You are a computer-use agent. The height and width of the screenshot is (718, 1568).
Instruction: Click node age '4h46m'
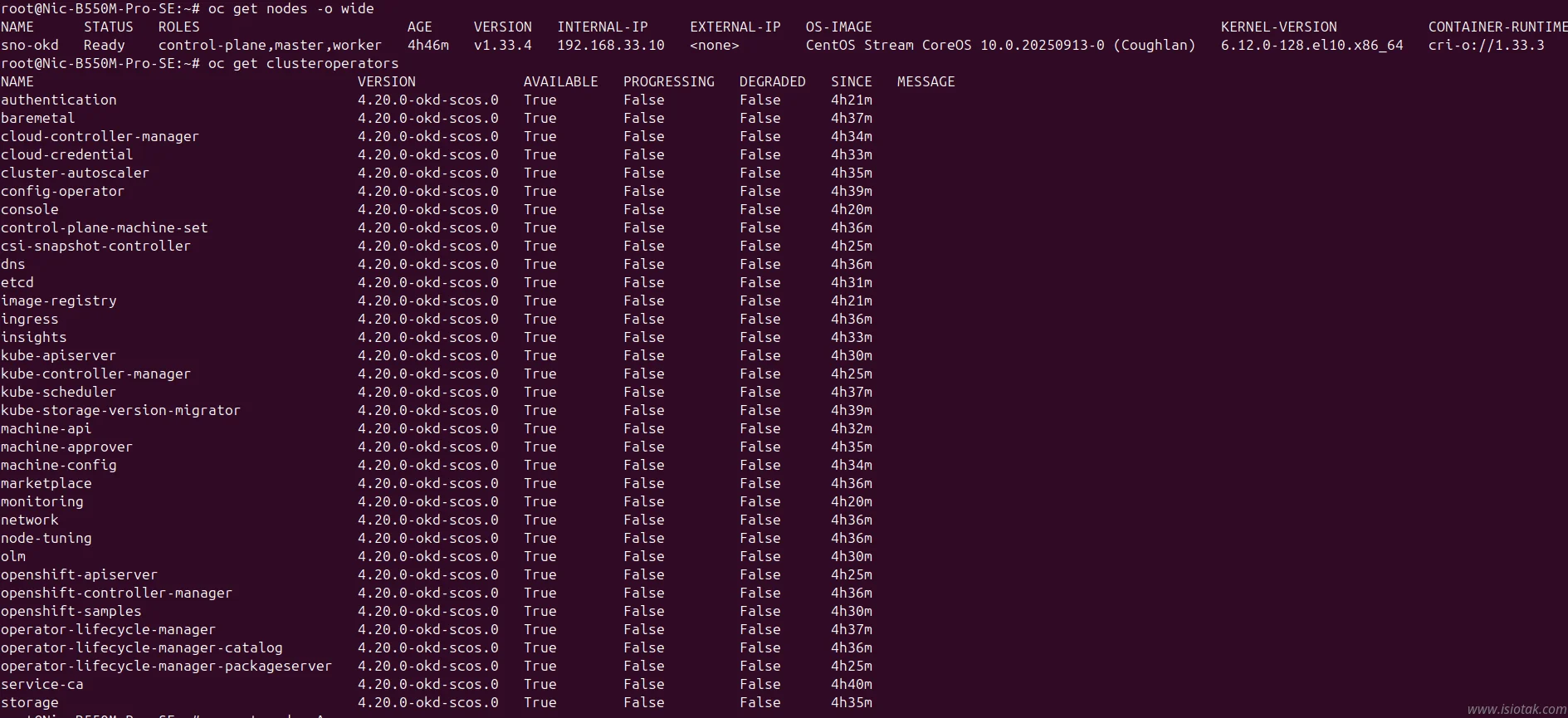click(428, 46)
